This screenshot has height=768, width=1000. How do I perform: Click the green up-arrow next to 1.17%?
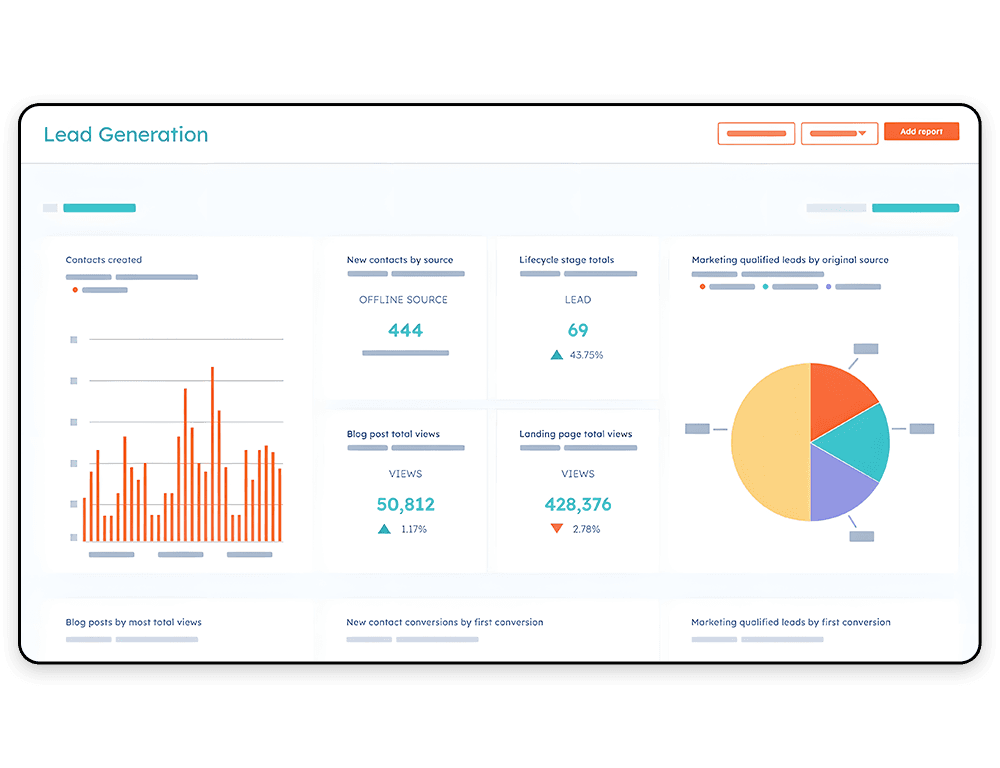pos(383,529)
